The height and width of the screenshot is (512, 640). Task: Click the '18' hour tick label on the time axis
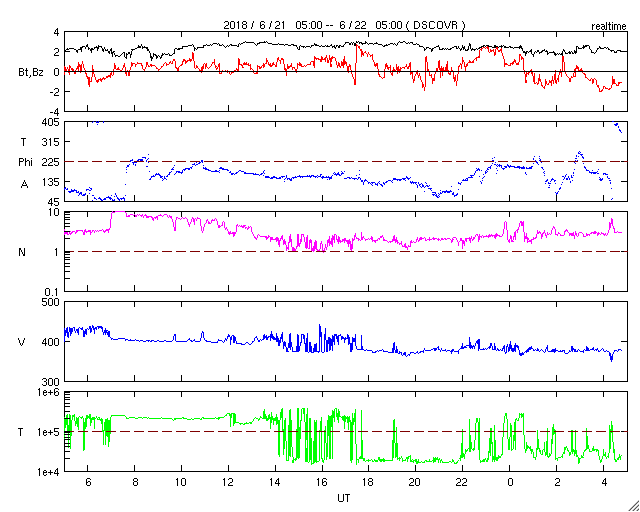(x=369, y=483)
